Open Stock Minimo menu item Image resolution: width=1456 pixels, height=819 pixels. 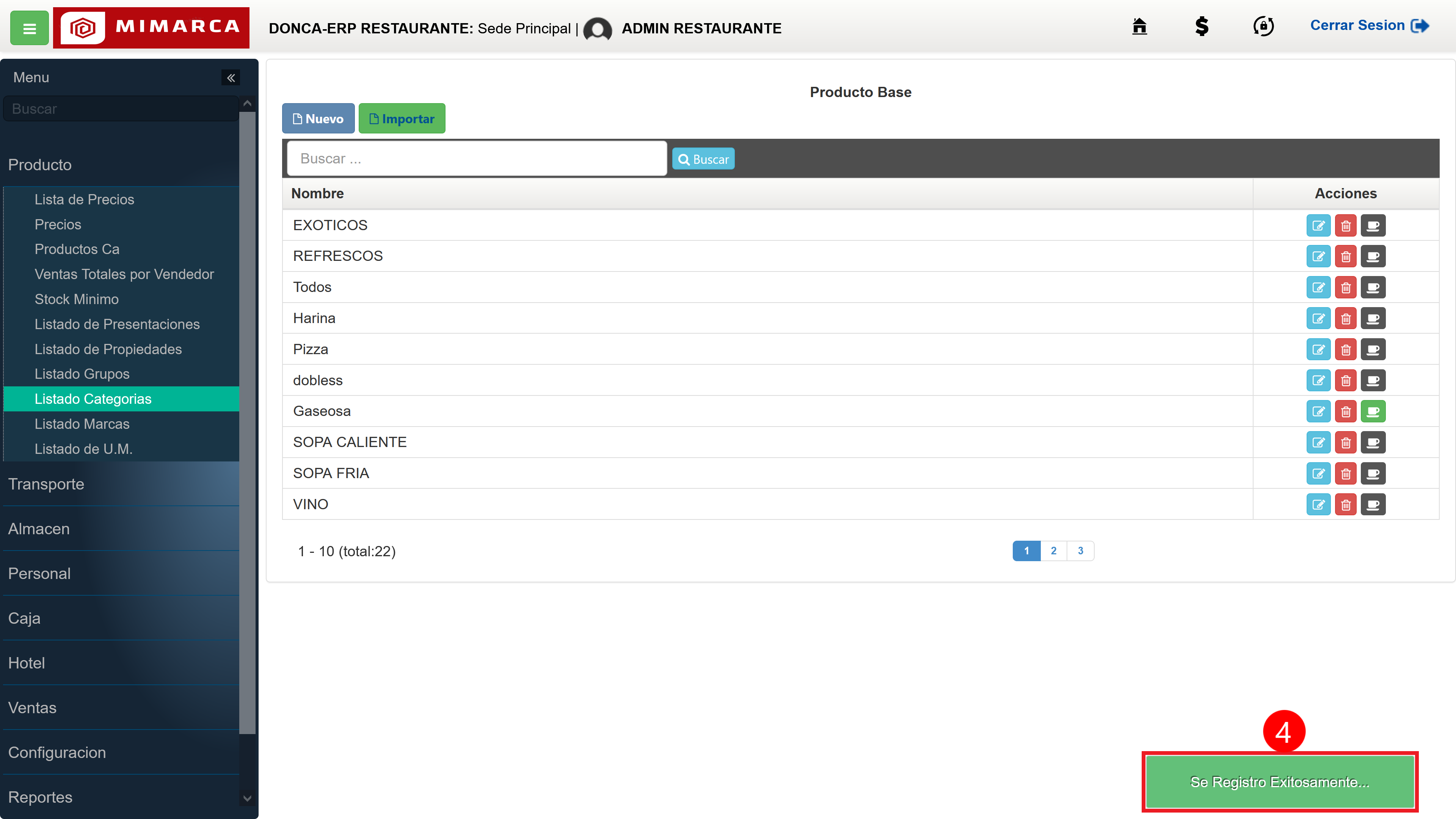point(121,300)
